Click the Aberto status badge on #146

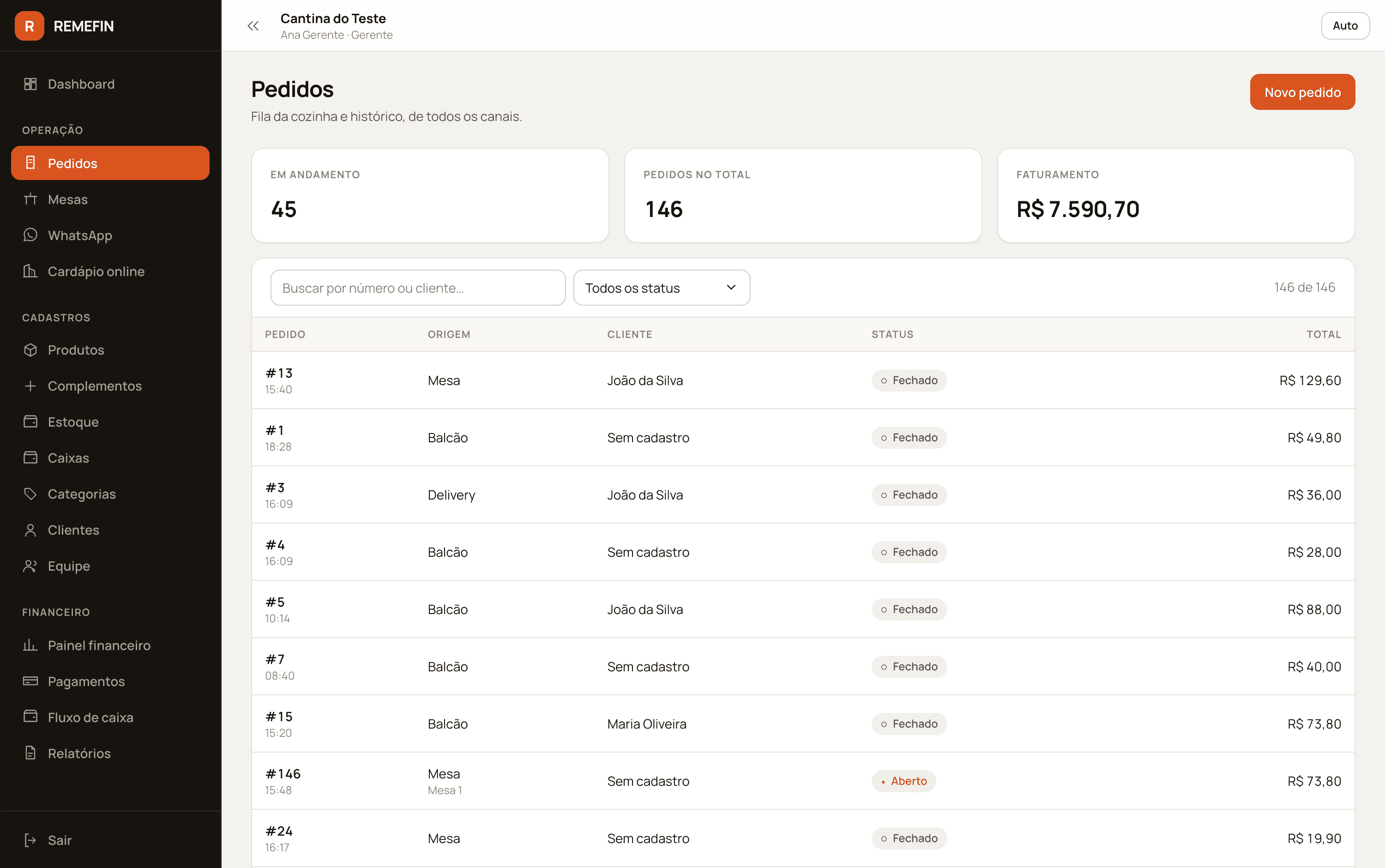903,781
